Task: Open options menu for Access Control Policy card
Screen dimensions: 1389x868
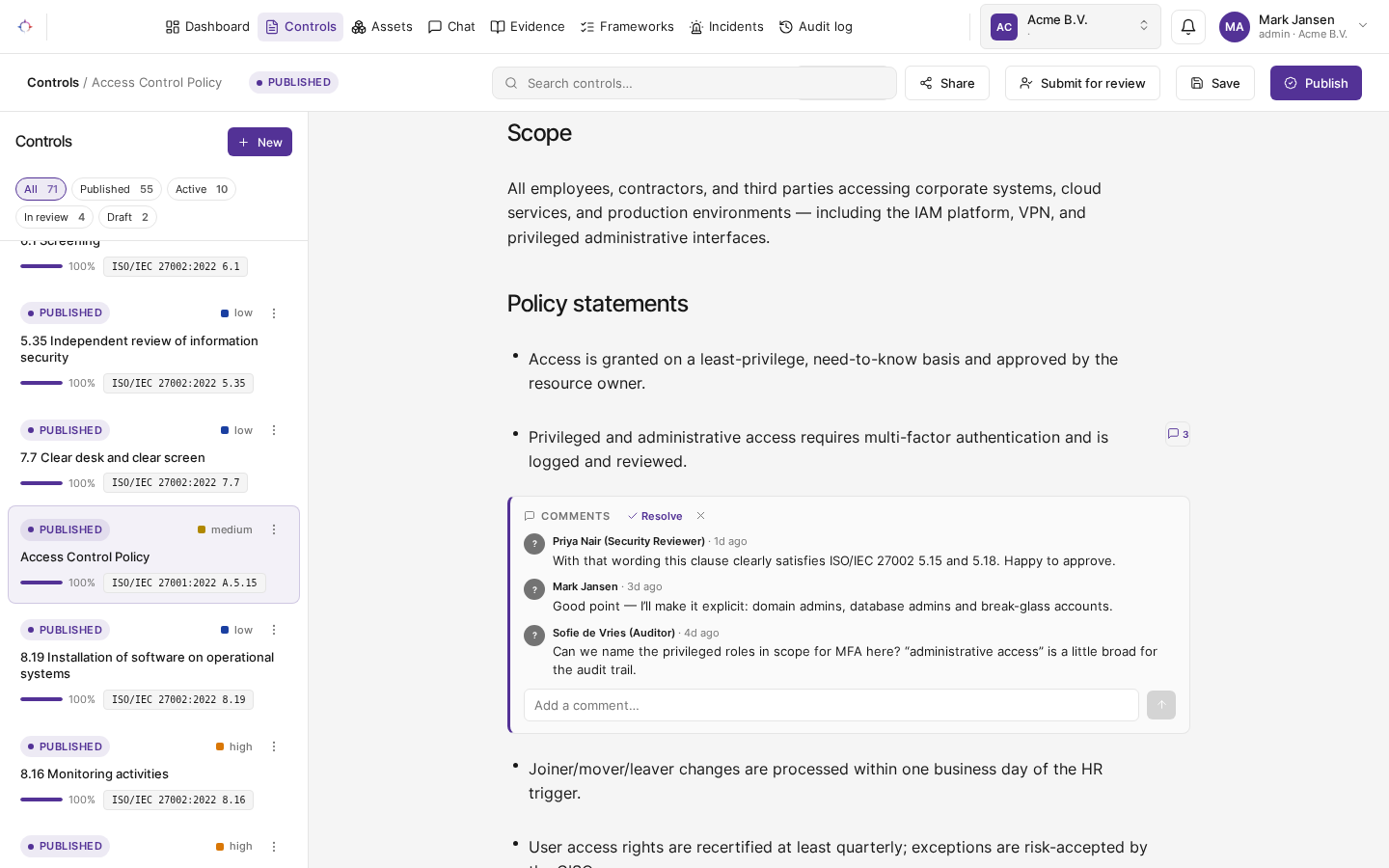Action: (x=274, y=529)
